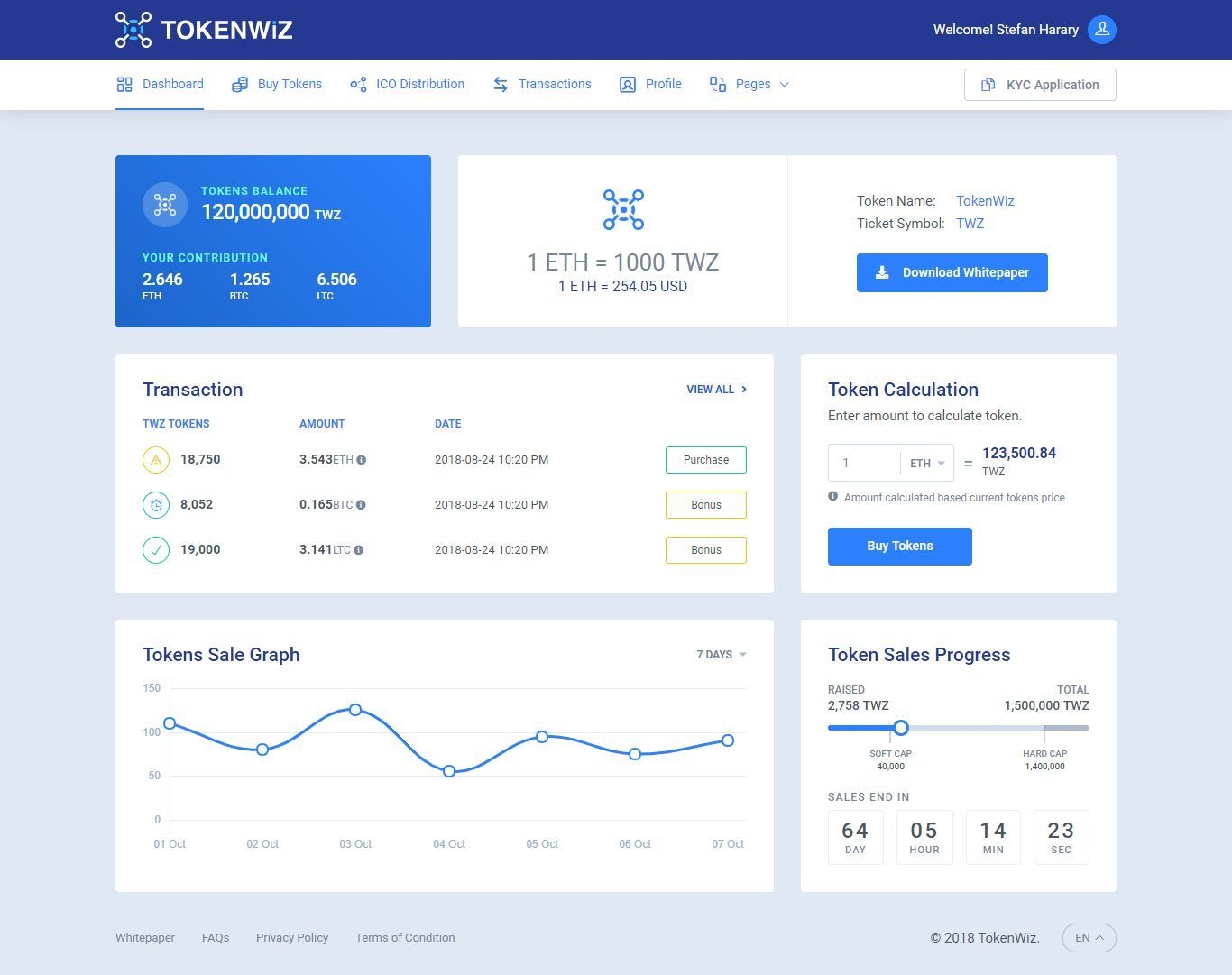The image size is (1232, 975).
Task: Click the KYC Application button
Action: click(1040, 85)
